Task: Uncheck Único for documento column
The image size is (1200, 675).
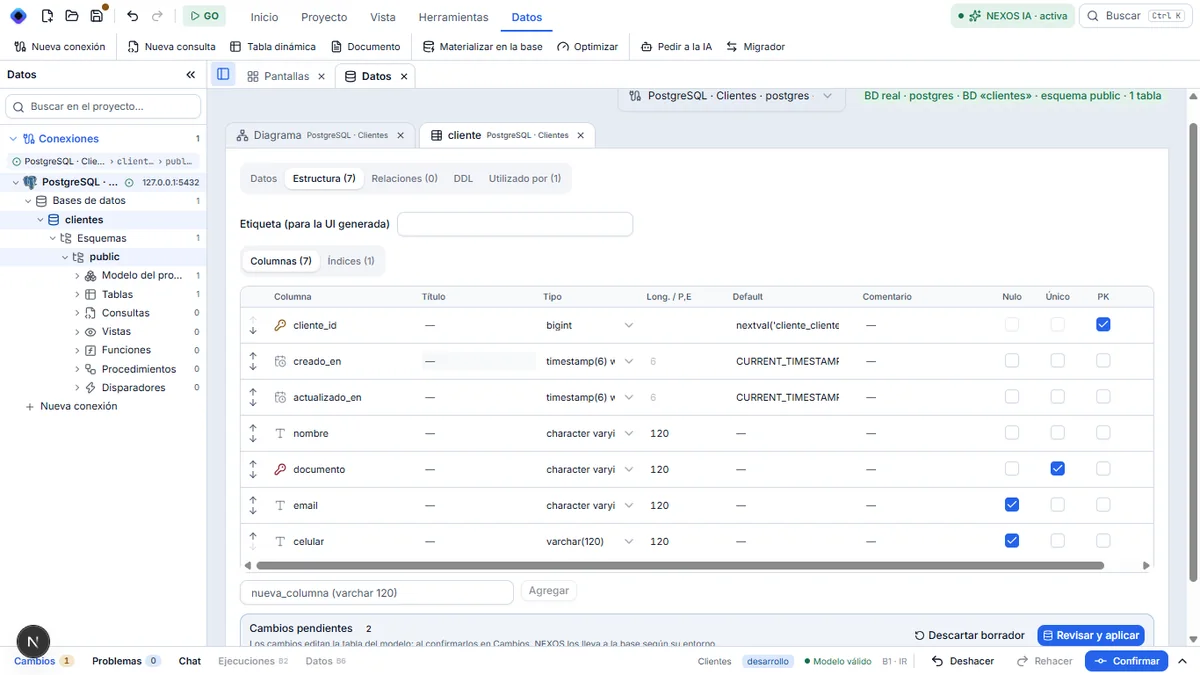Action: click(x=1058, y=469)
